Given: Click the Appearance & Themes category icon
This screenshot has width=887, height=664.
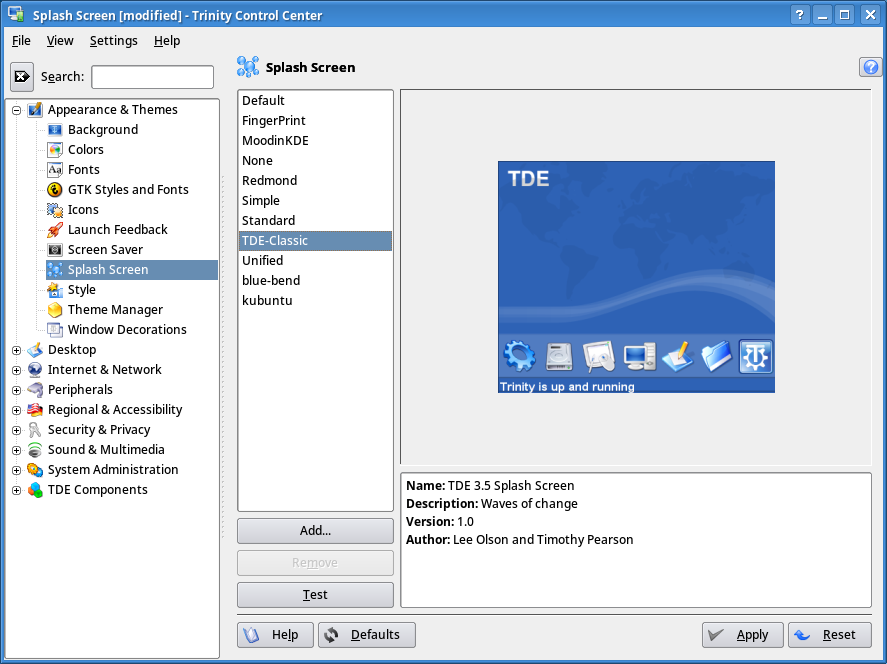Looking at the screenshot, I should [x=35, y=110].
